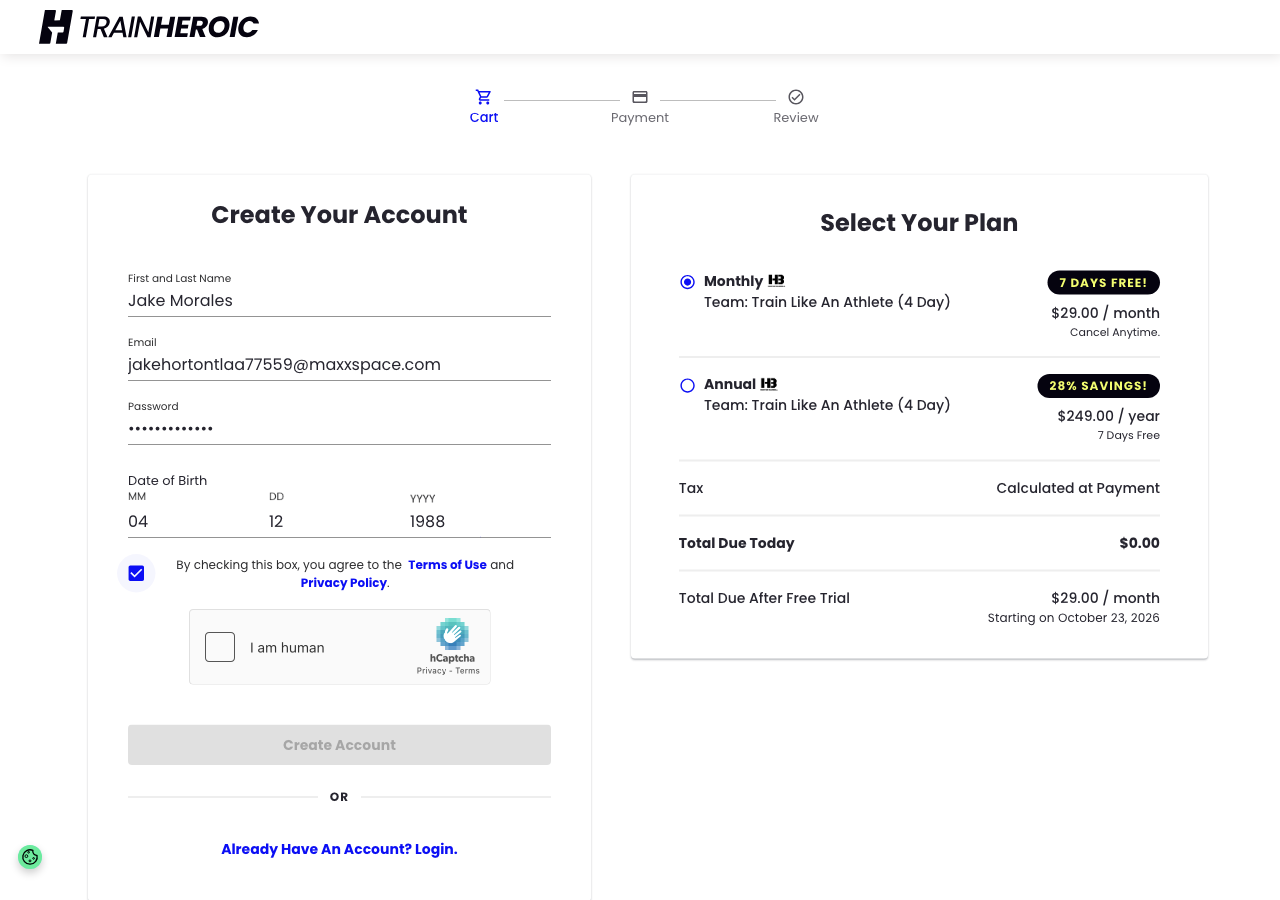This screenshot has width=1280, height=900.
Task: Click the Email input field
Action: (339, 365)
